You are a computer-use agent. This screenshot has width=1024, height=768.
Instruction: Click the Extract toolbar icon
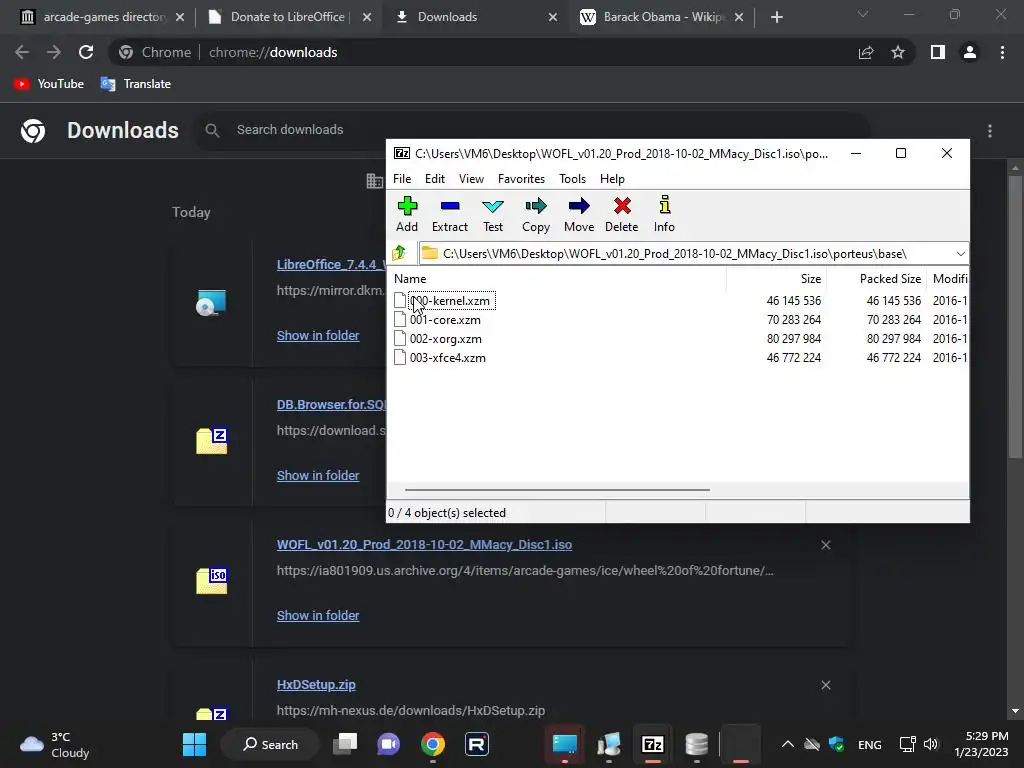coord(450,214)
